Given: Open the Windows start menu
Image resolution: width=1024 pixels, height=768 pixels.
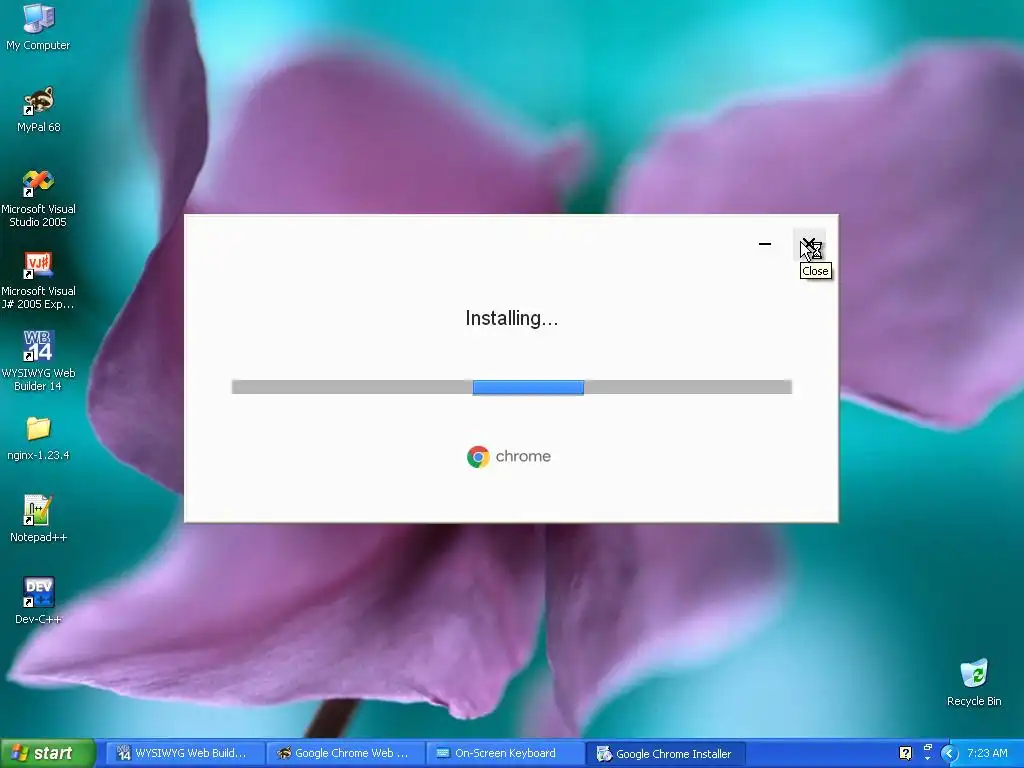Looking at the screenshot, I should coord(47,753).
